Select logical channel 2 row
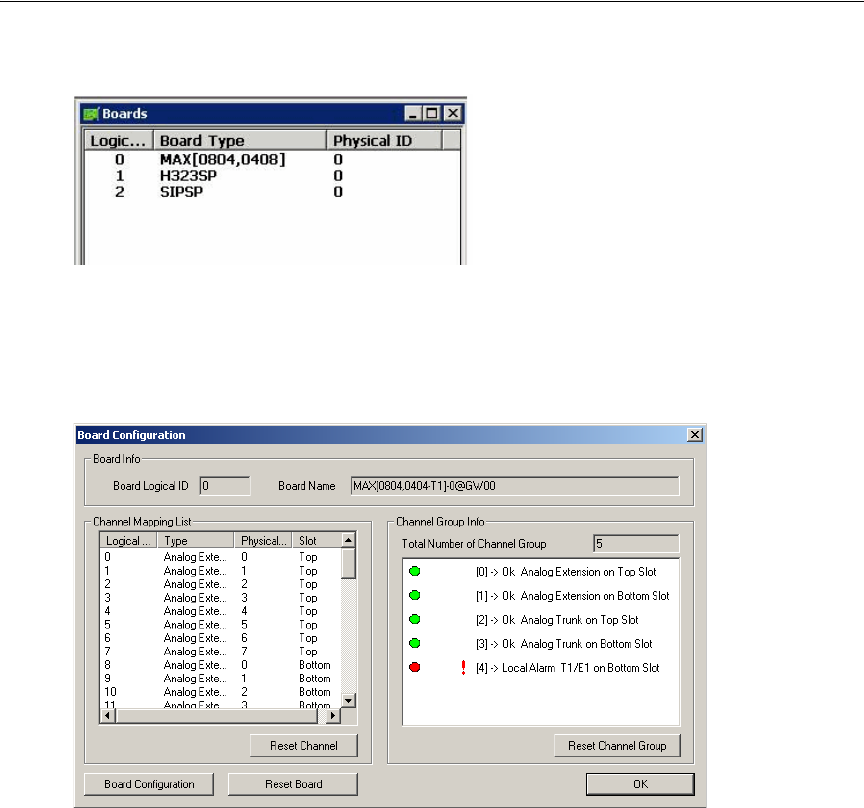The image size is (864, 808). [220, 584]
